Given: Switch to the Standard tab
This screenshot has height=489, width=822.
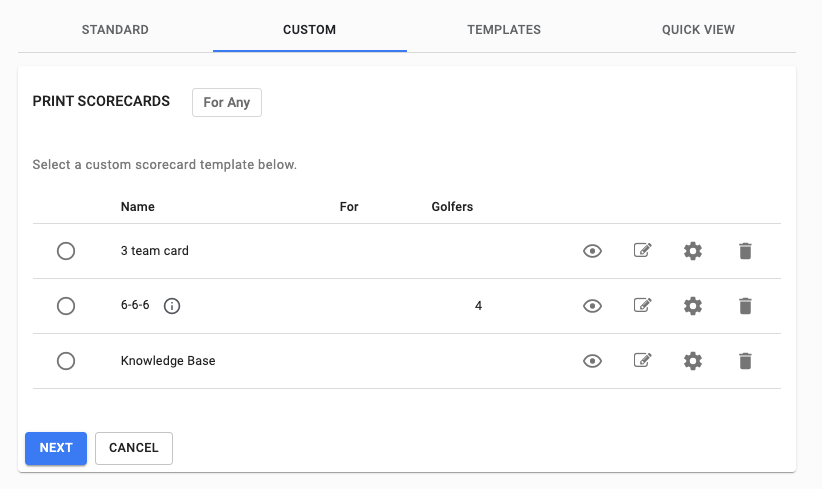Looking at the screenshot, I should point(115,30).
